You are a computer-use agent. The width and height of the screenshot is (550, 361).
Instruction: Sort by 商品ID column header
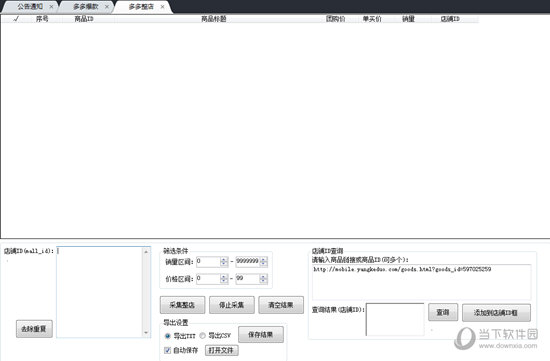coord(84,19)
